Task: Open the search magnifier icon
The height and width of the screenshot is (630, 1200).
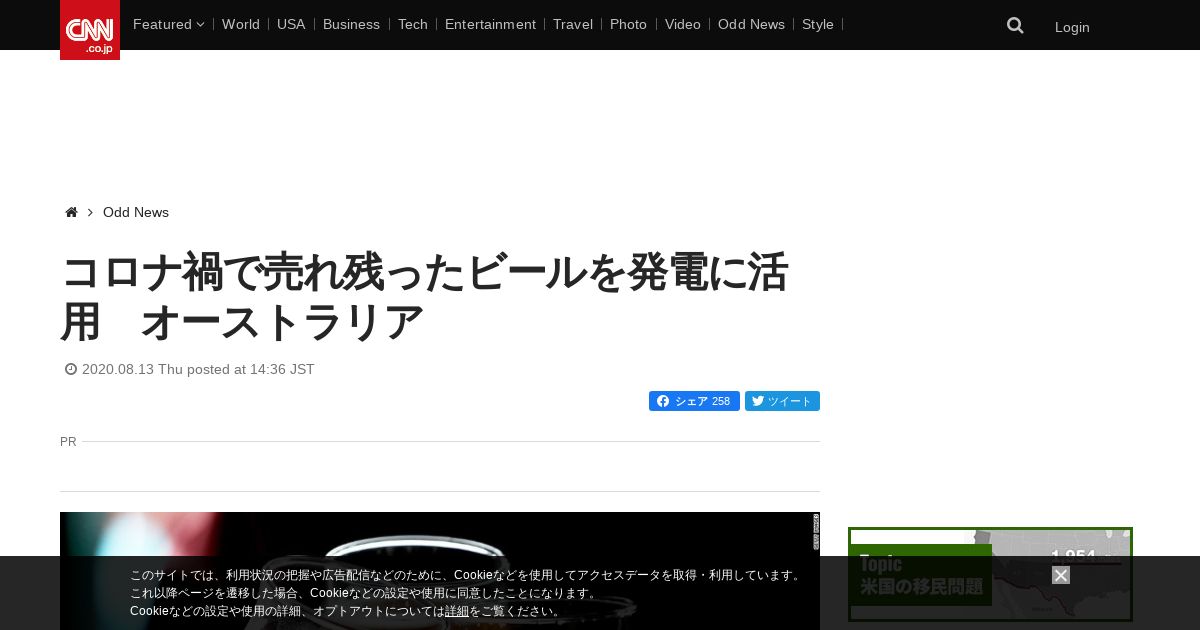Action: click(1015, 25)
